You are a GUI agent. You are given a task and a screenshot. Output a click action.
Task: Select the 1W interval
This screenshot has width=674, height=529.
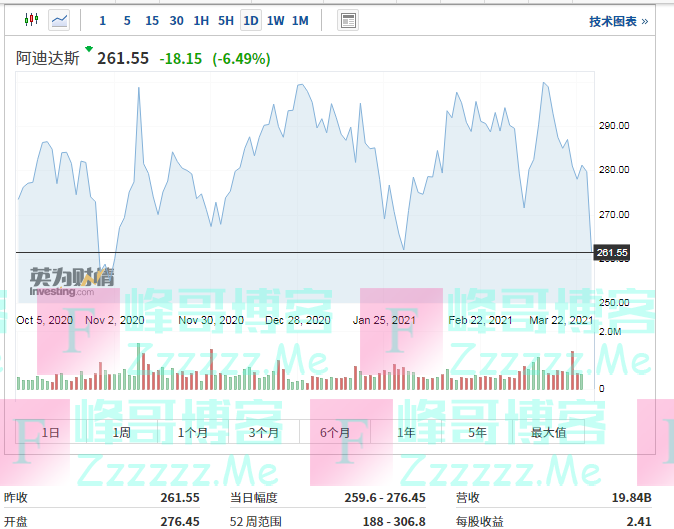tap(276, 21)
